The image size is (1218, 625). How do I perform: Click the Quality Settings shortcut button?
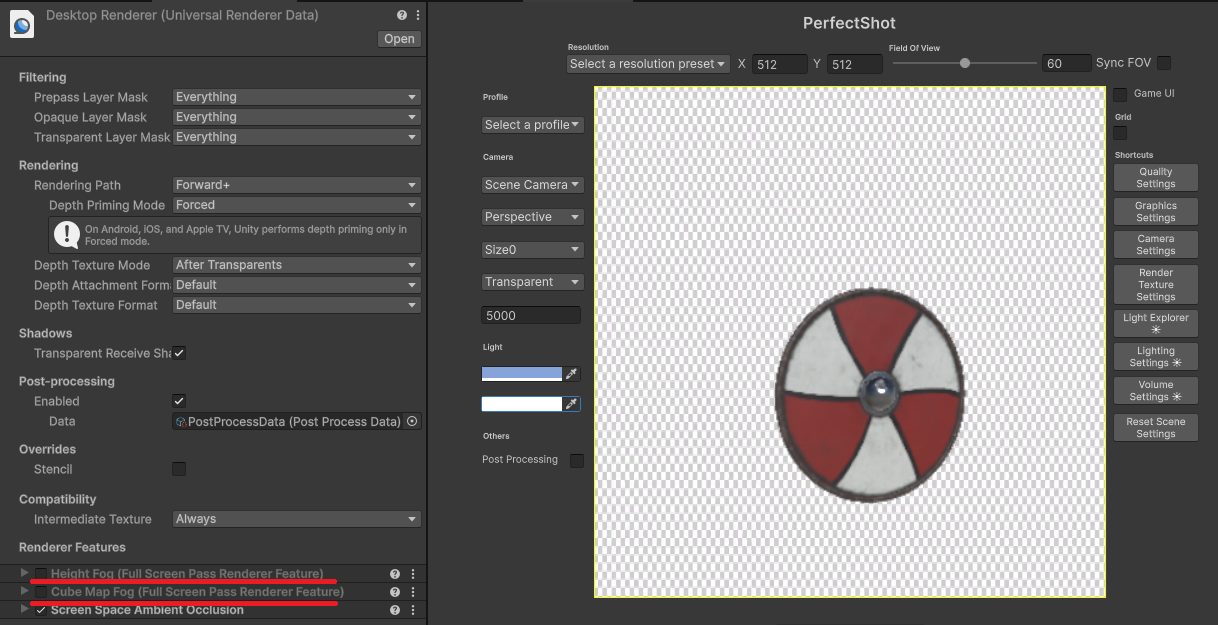[1155, 178]
